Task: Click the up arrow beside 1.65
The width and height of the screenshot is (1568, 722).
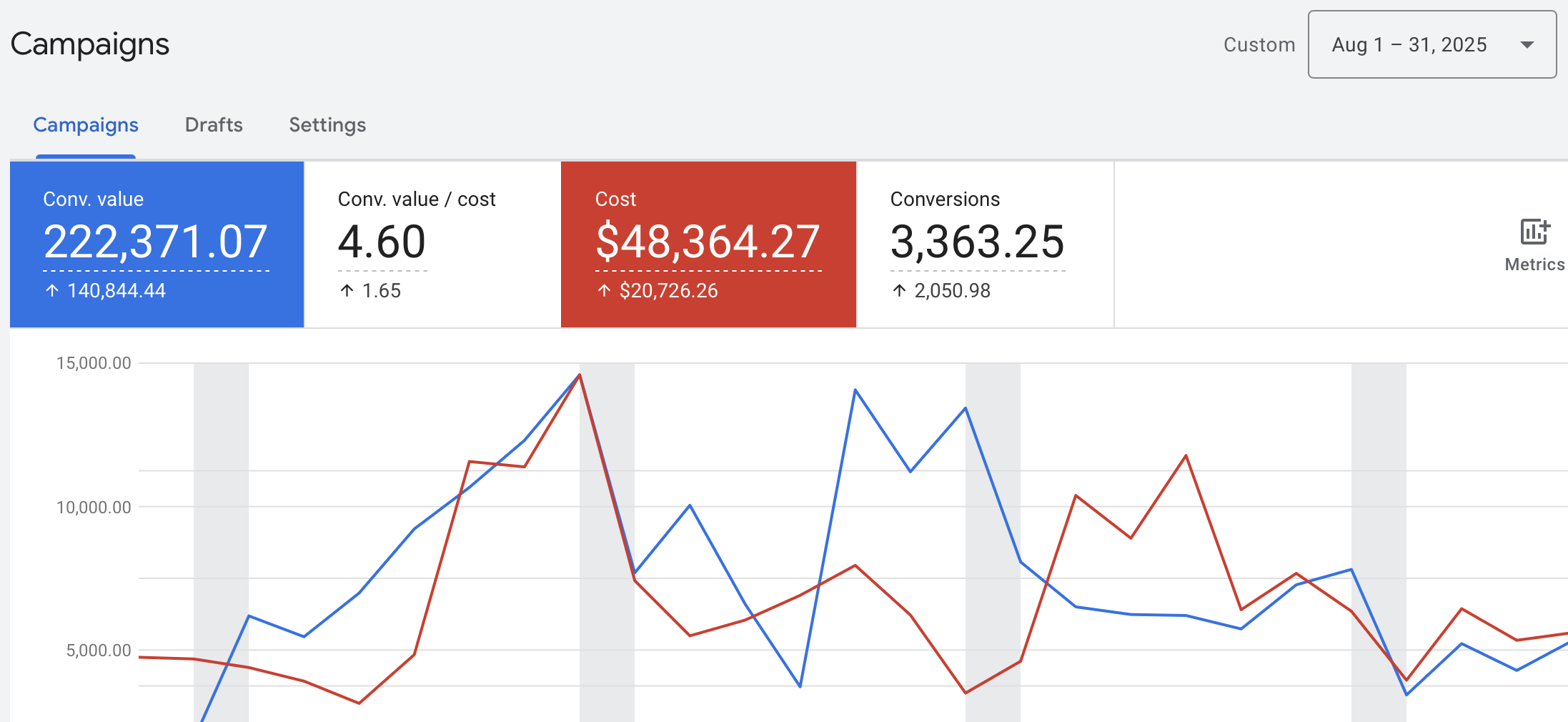Action: click(x=347, y=290)
